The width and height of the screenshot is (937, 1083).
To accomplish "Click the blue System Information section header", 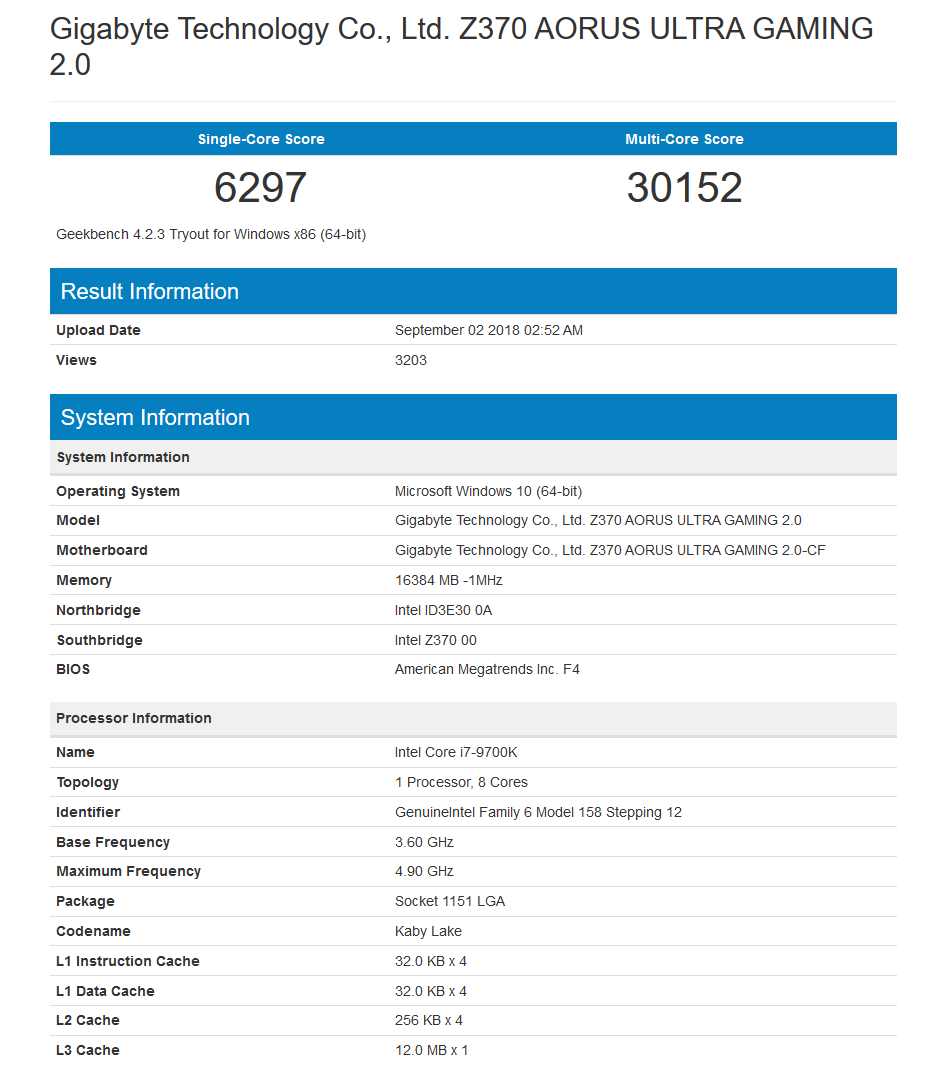I will click(x=473, y=417).
